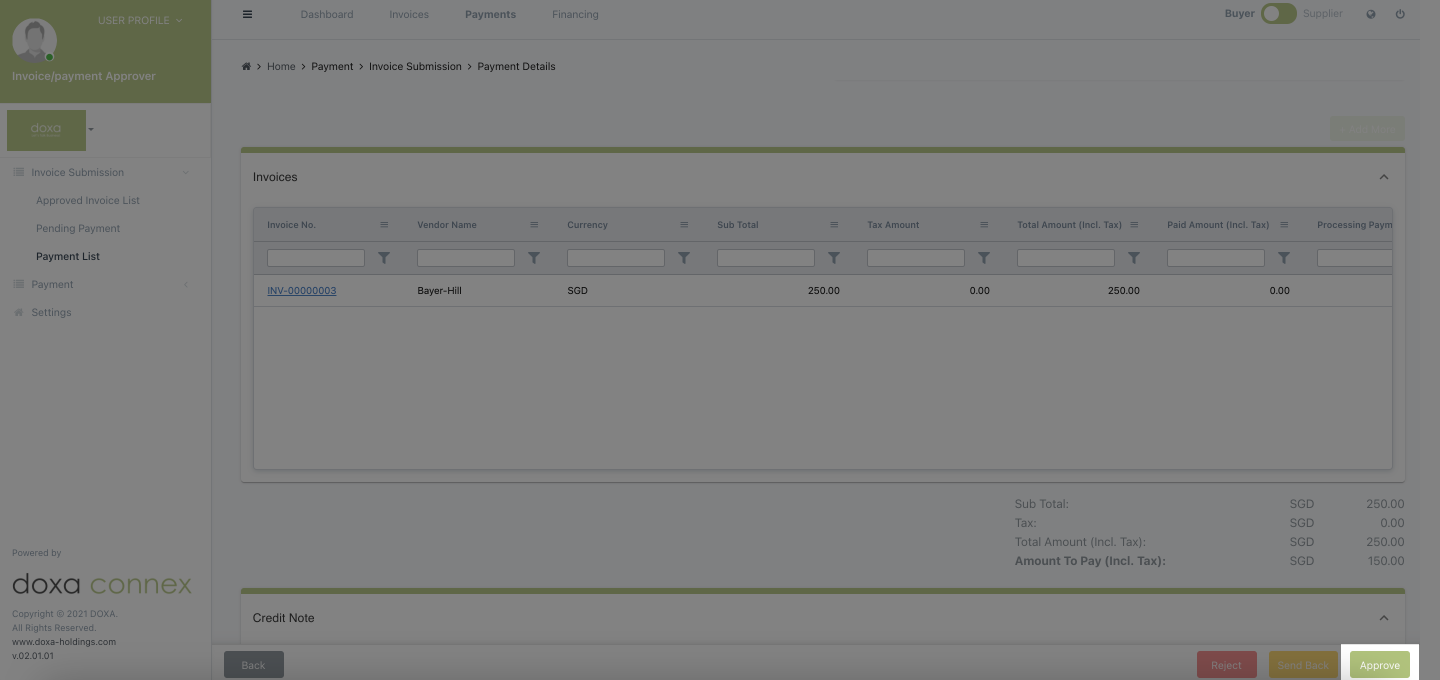Click the globe language icon
The image size is (1440, 680).
[x=1371, y=14]
